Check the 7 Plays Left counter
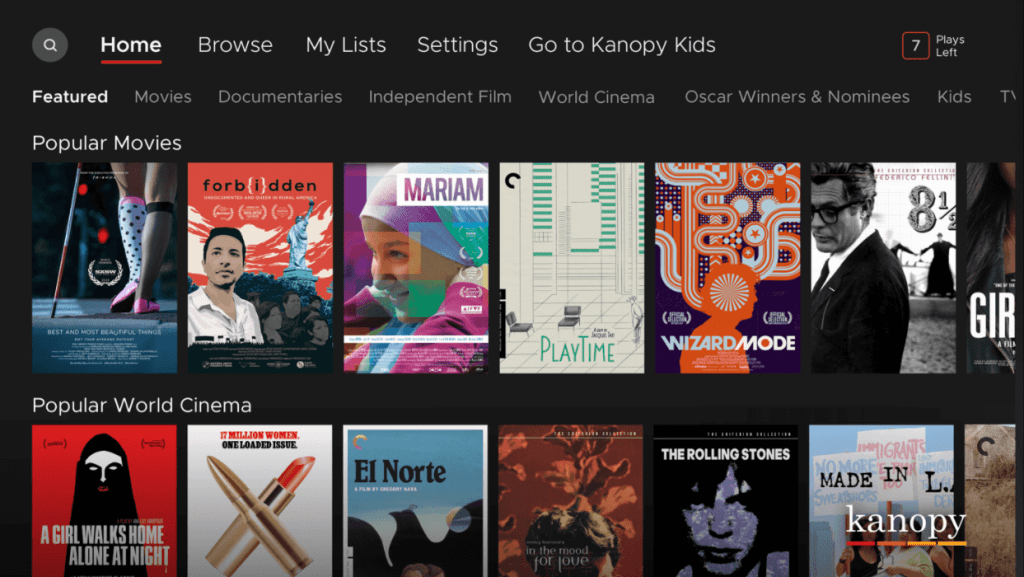Viewport: 1024px width, 577px height. click(934, 46)
